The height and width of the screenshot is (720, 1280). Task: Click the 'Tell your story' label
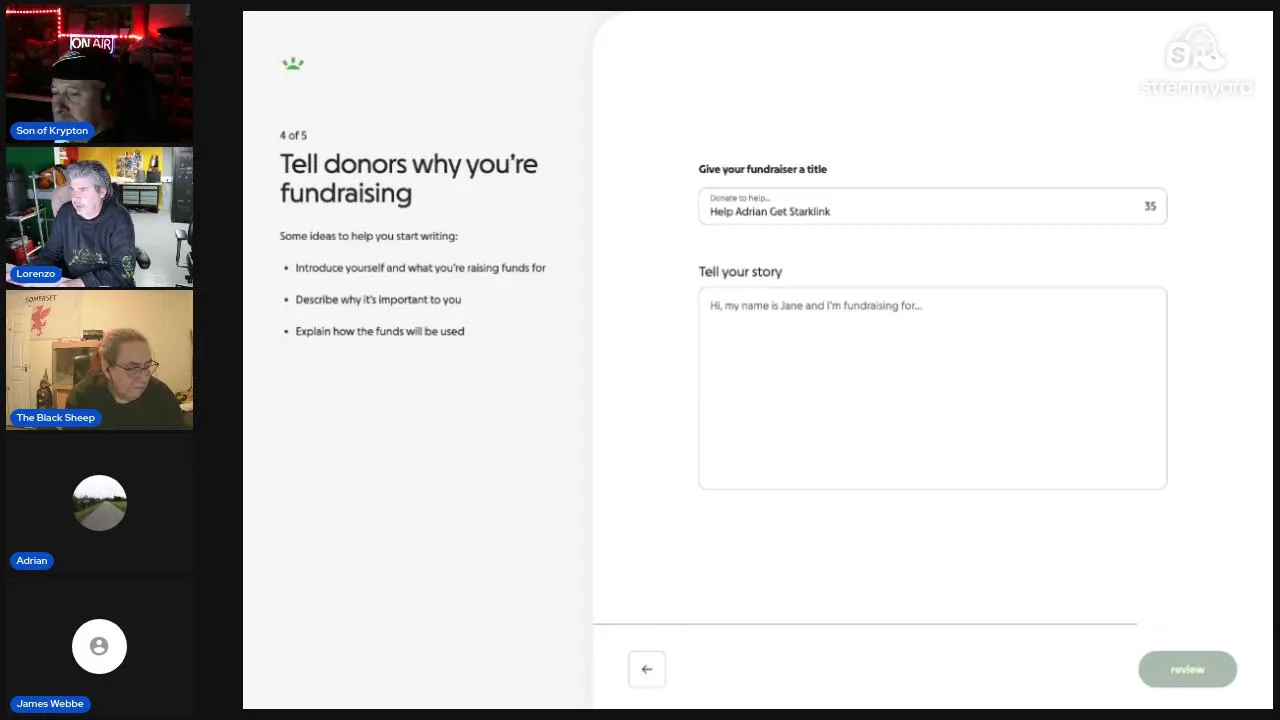740,272
